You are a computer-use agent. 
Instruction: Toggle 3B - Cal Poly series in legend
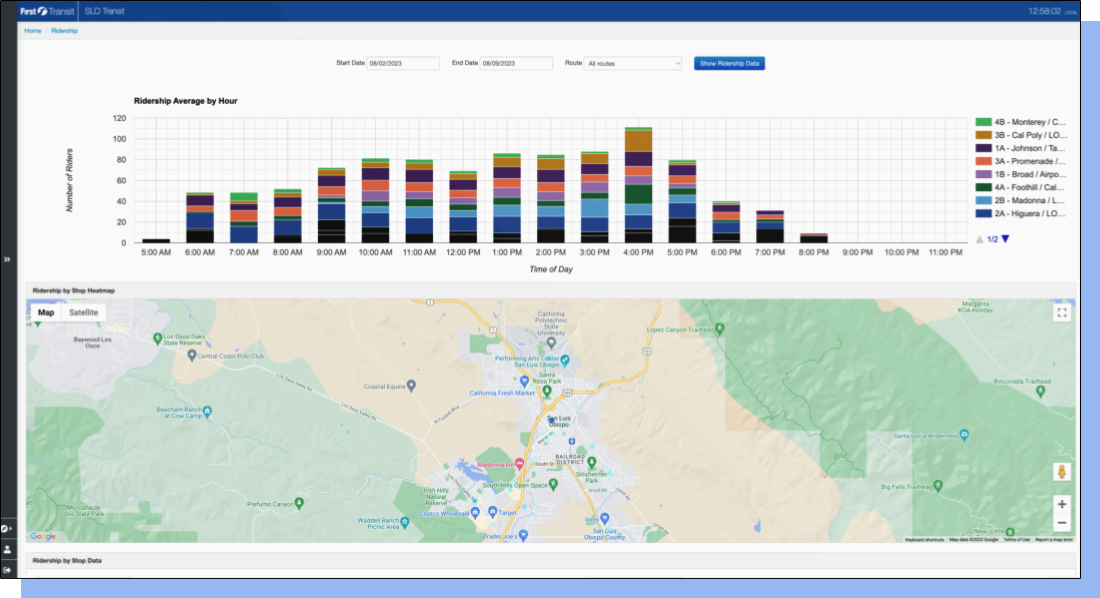pos(1021,135)
